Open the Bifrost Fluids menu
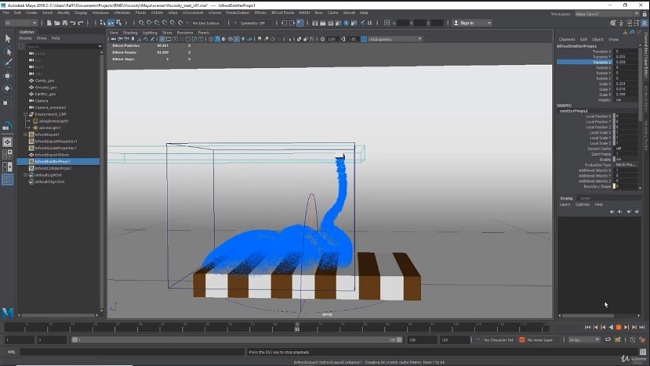 coord(282,13)
